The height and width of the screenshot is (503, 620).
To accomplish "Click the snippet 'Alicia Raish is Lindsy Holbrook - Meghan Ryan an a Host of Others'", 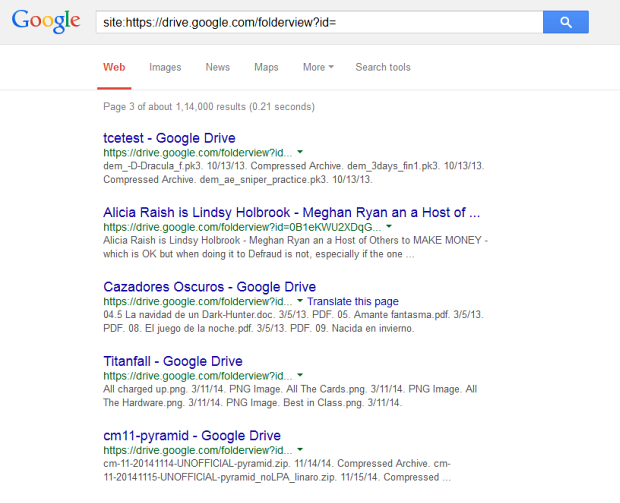I will tap(296, 247).
